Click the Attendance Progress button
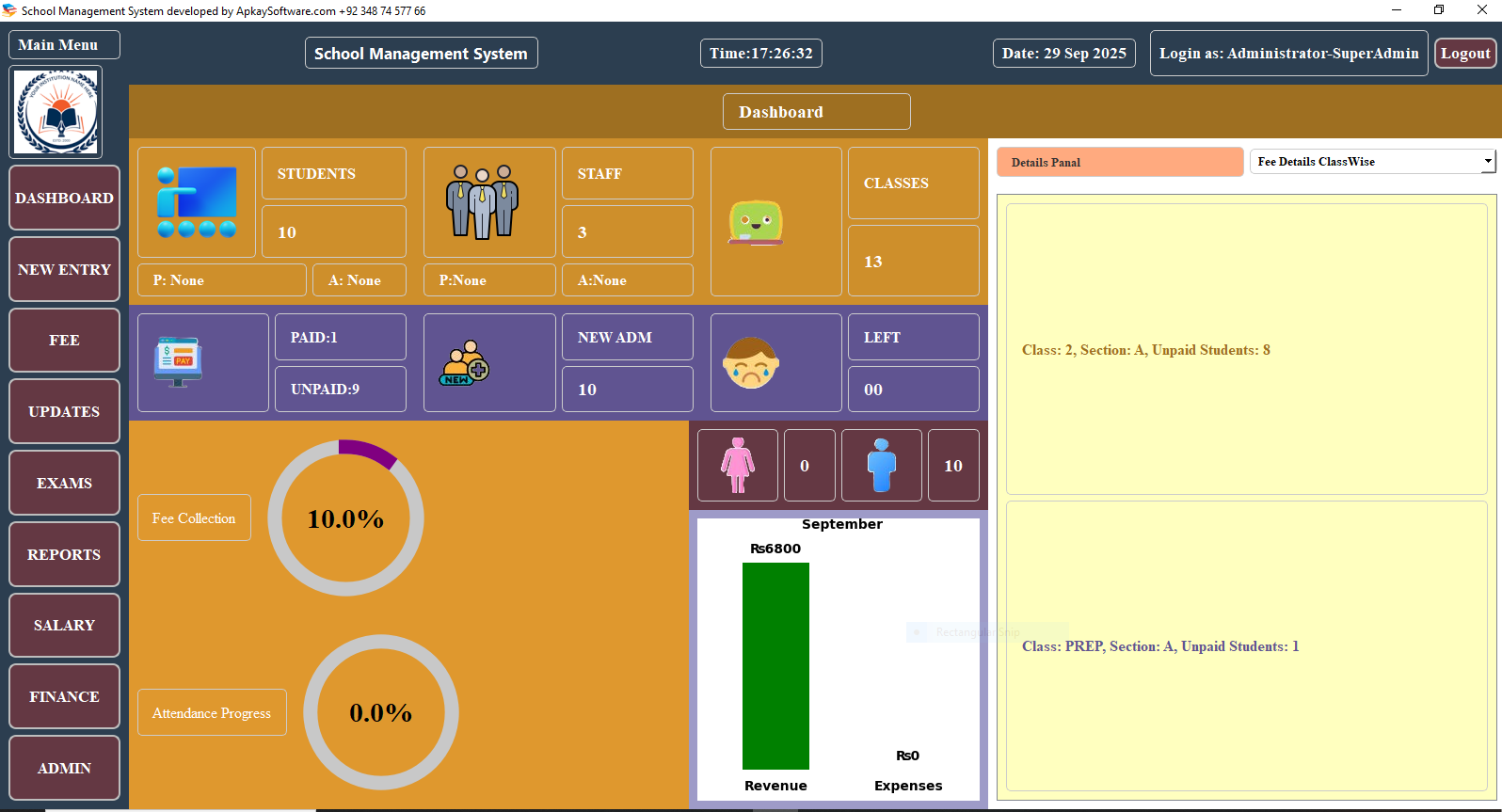This screenshot has height=812, width=1502. point(212,713)
